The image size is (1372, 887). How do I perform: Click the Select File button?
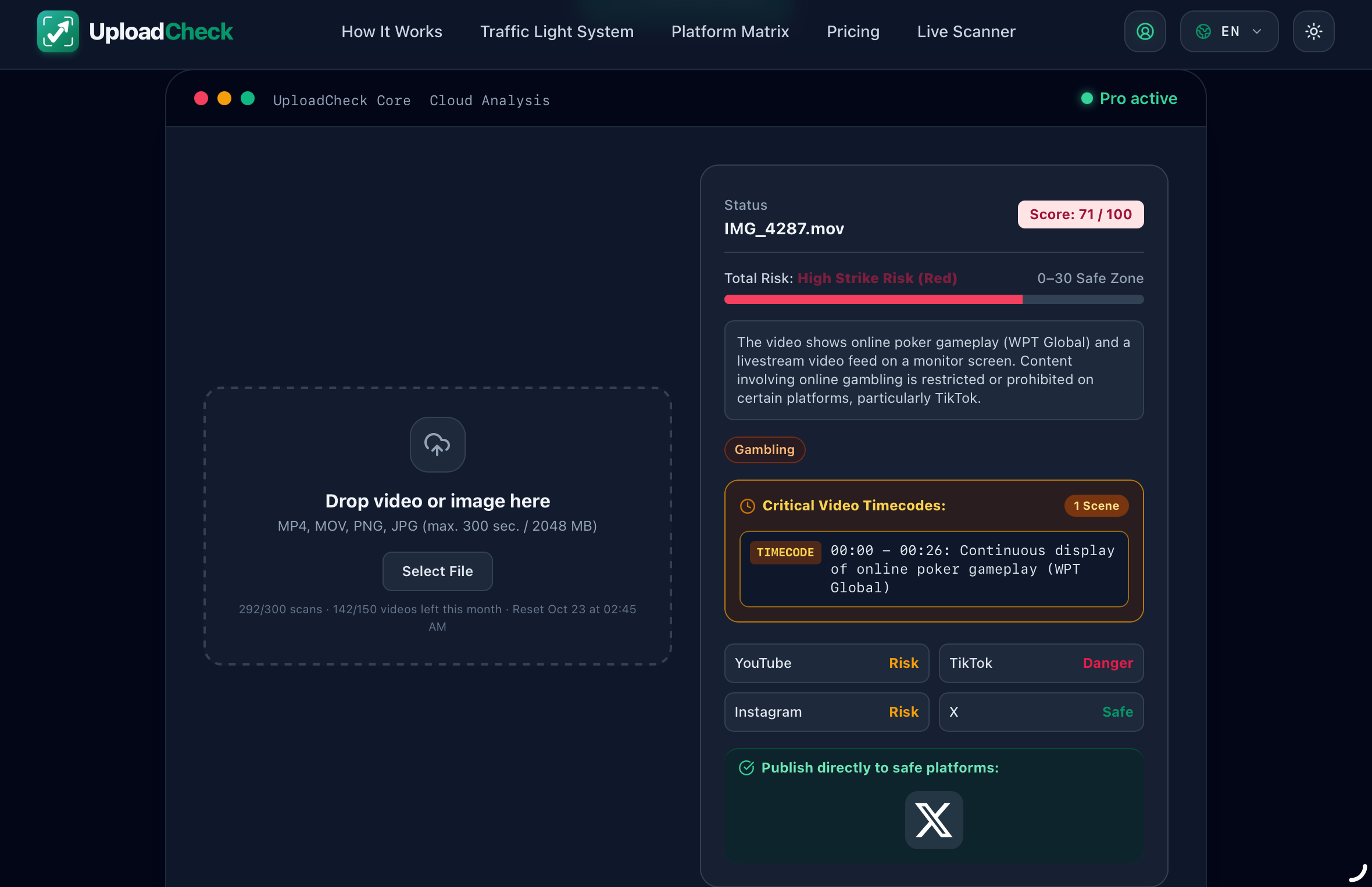pyautogui.click(x=437, y=571)
